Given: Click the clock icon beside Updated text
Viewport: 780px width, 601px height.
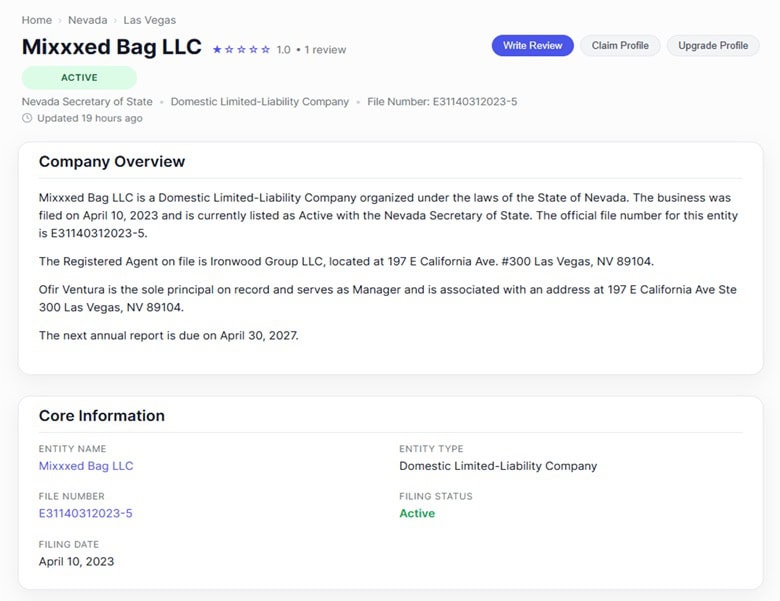Looking at the screenshot, I should (27, 118).
